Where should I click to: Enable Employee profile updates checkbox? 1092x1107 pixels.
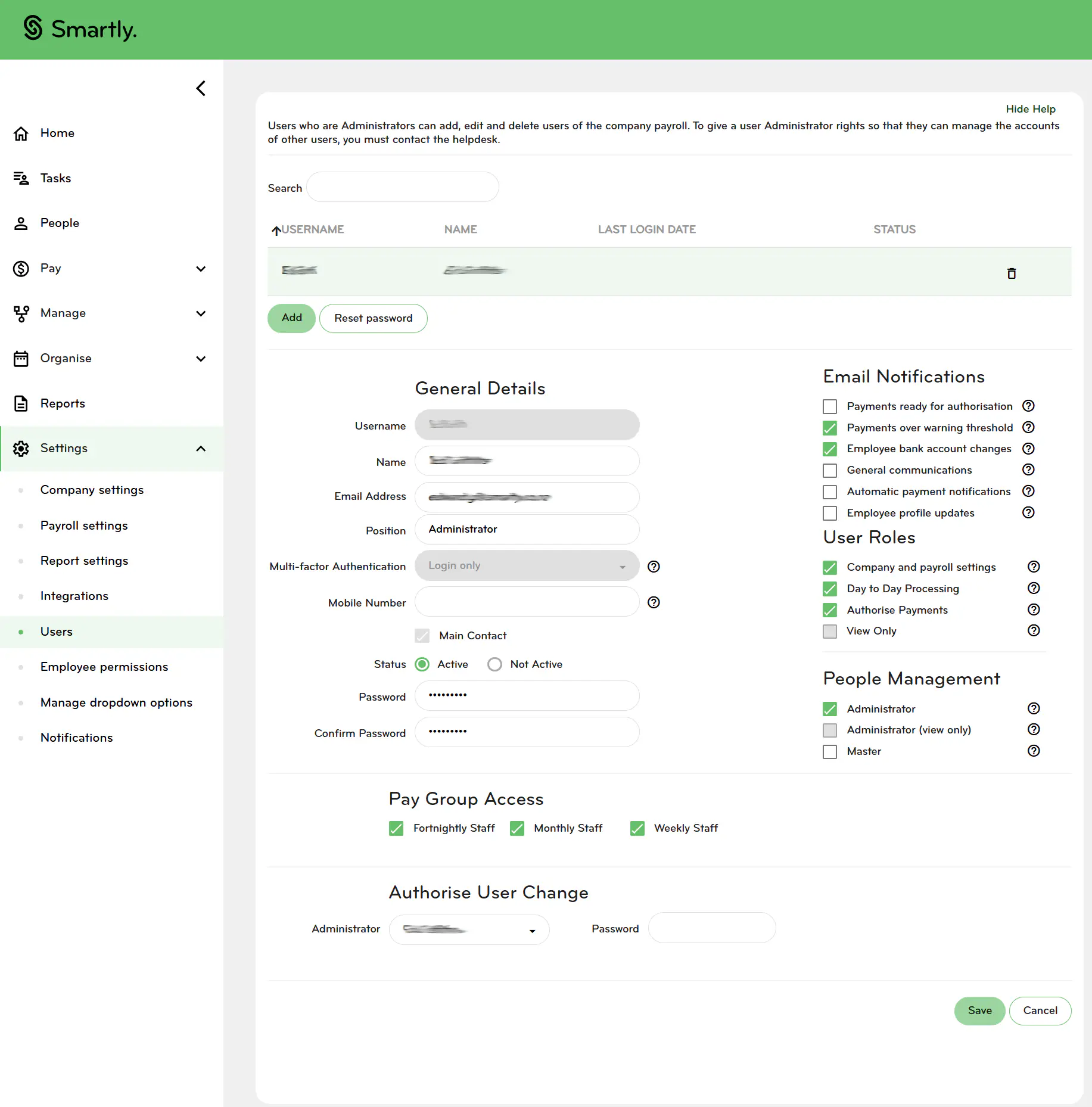click(x=830, y=513)
